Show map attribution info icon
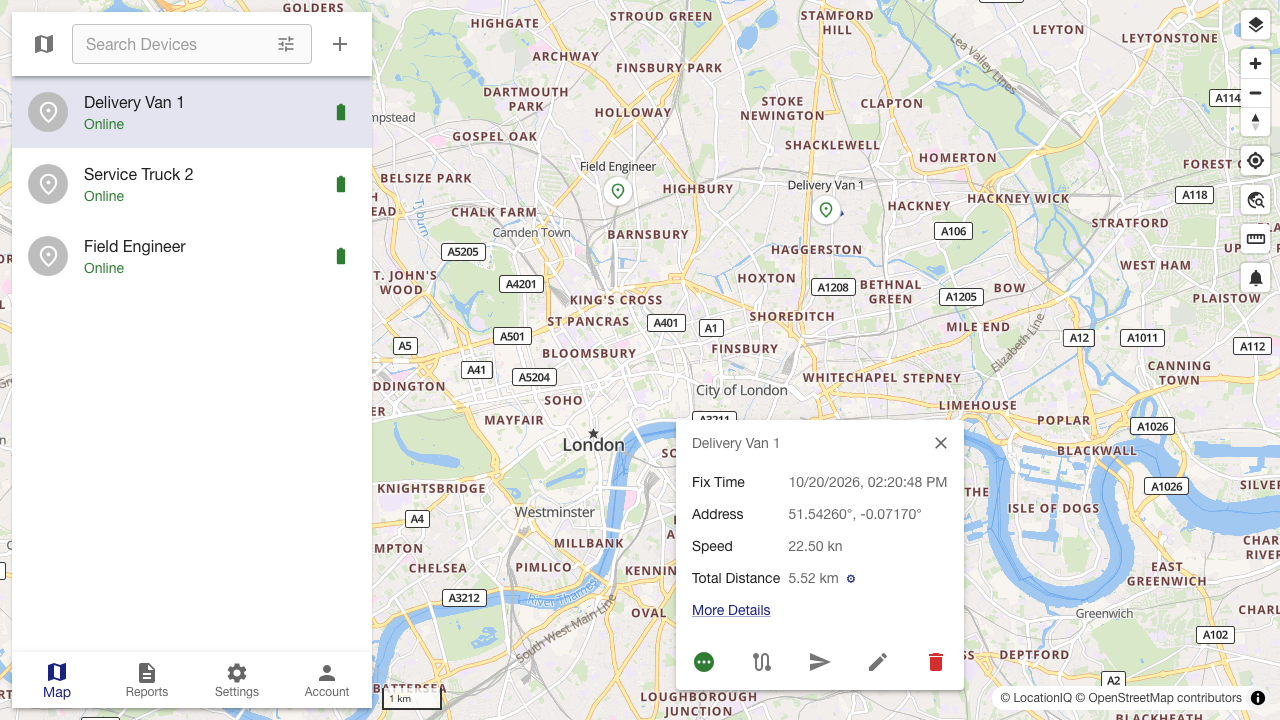 pos(1258,698)
